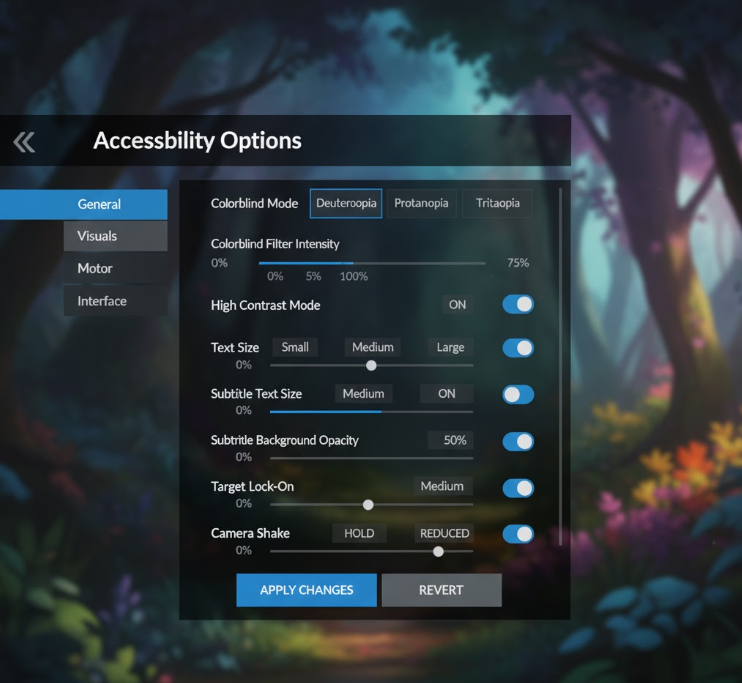The height and width of the screenshot is (683, 742).
Task: Choose Protanopia colorblind mode
Action: [x=422, y=203]
